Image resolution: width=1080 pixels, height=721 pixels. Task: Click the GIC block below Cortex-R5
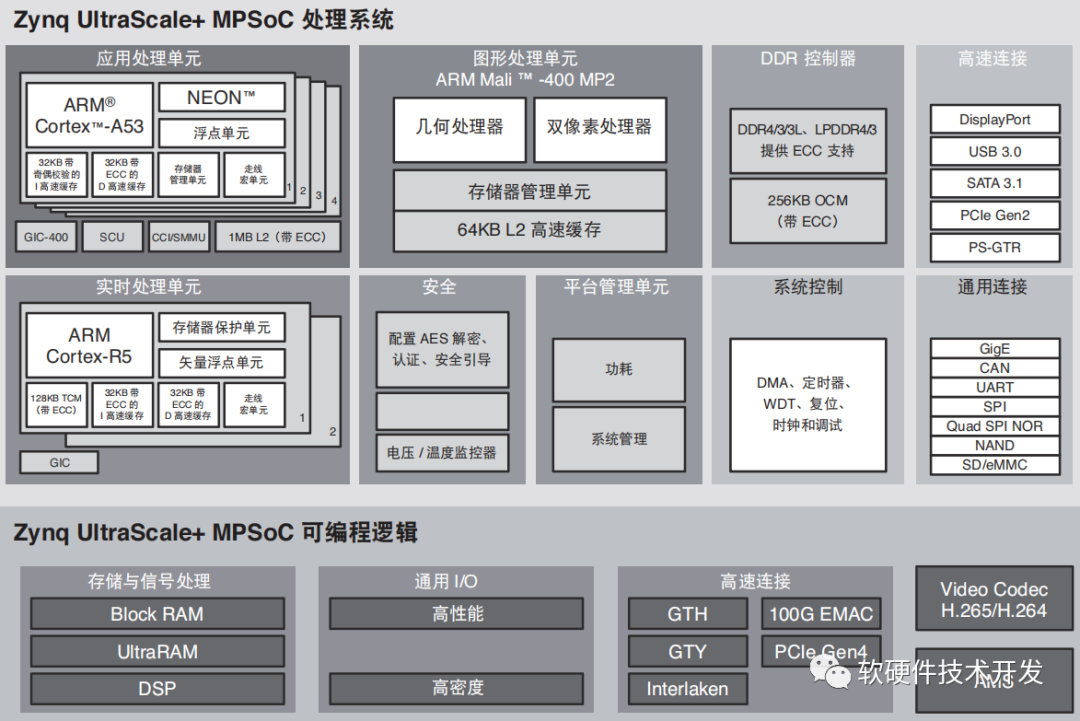[59, 462]
